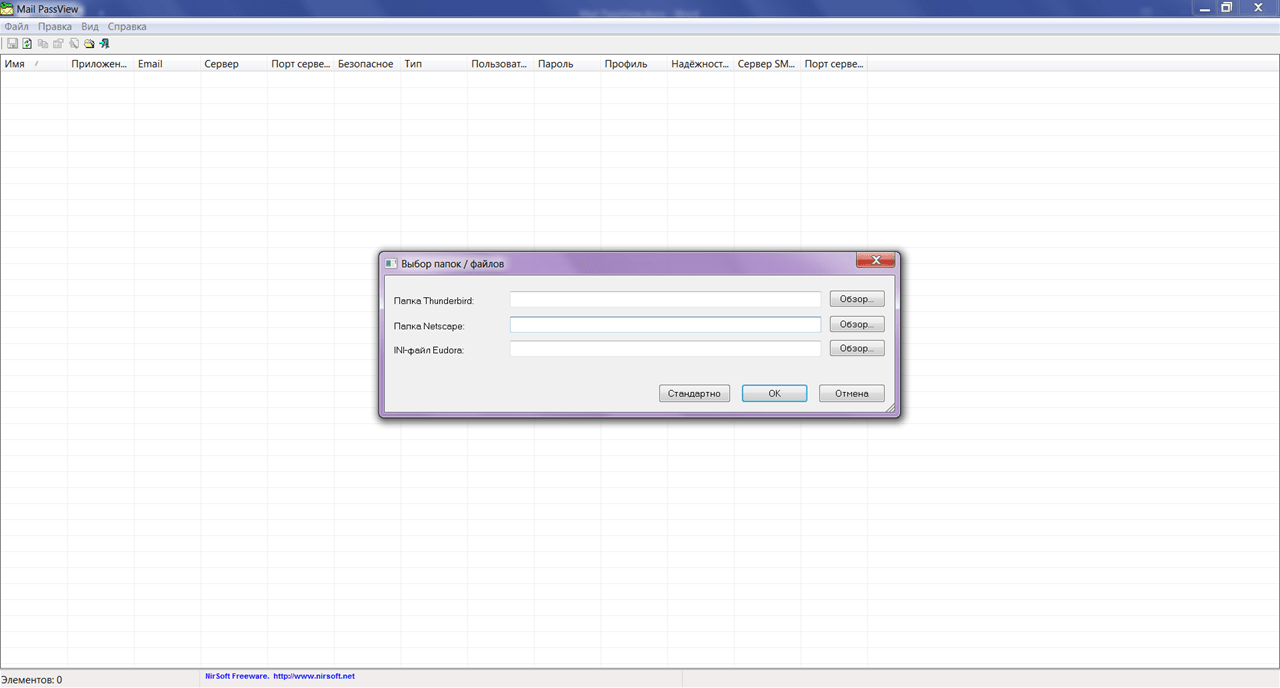Screen dimensions: 1280x688
Task: Click the Элементов: 0 status bar text
Action: (32, 680)
